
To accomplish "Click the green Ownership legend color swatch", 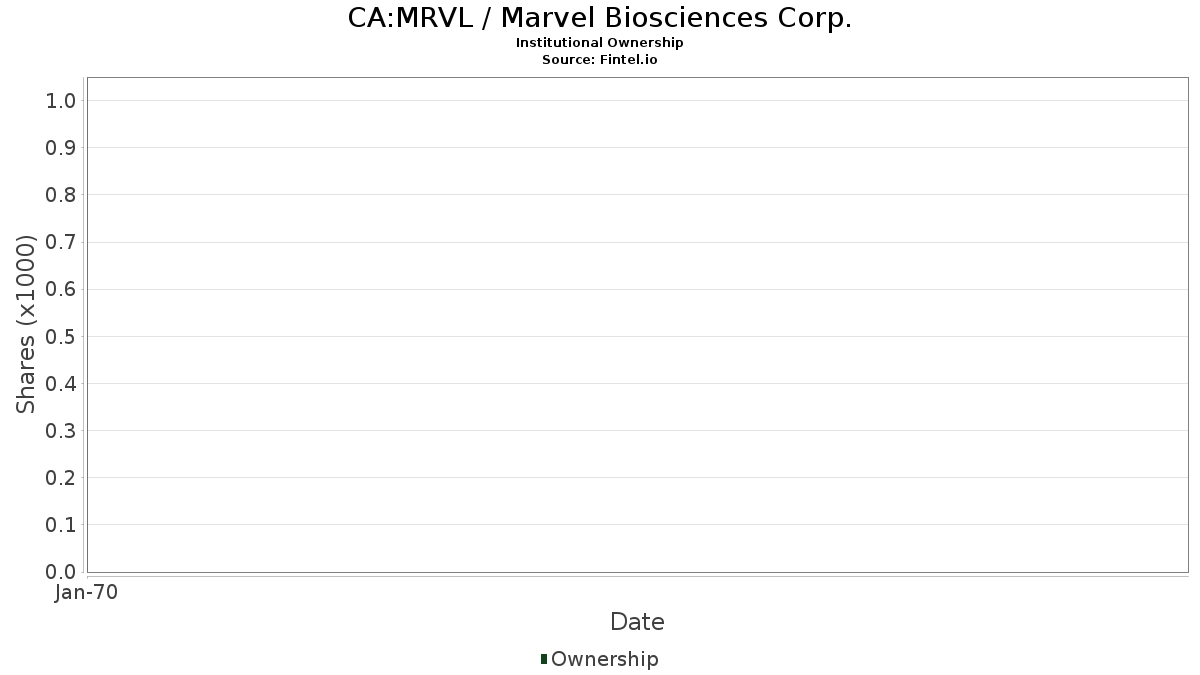I will coord(544,659).
